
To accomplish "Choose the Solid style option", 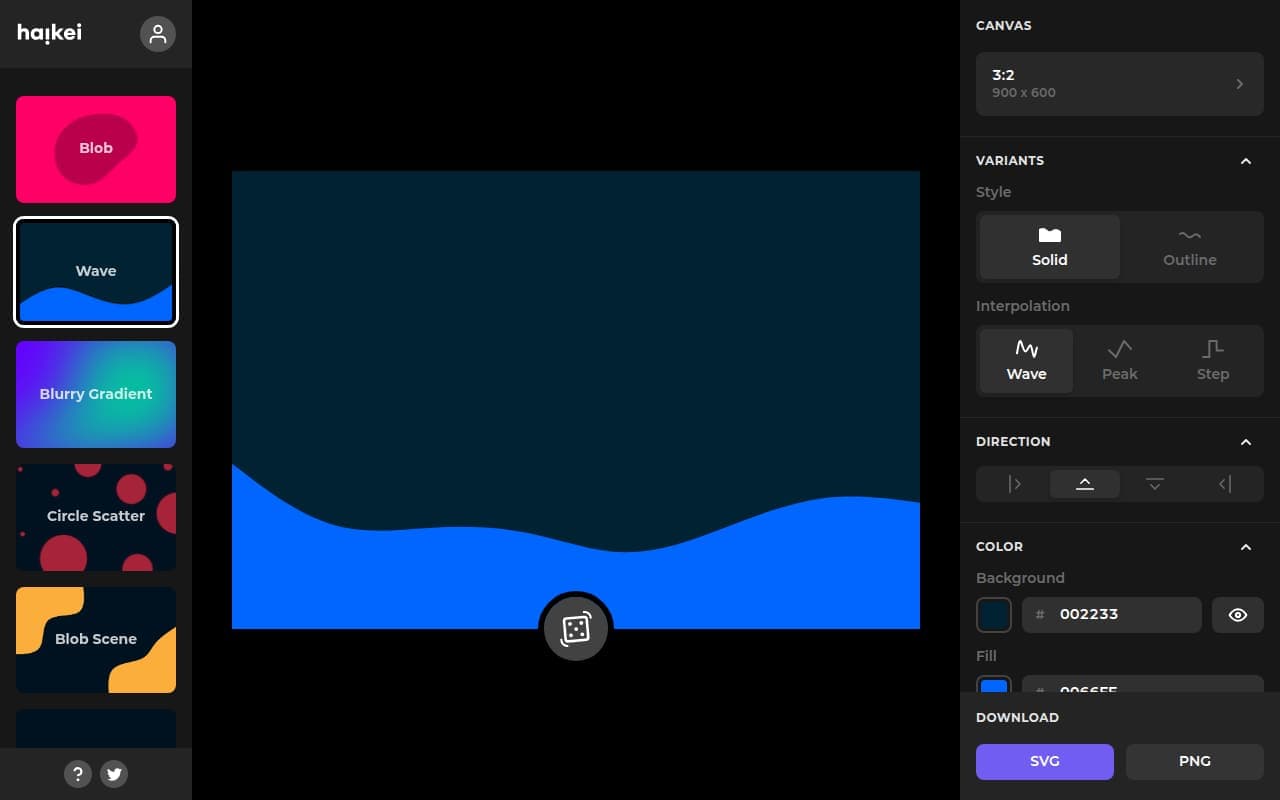I will tap(1050, 247).
